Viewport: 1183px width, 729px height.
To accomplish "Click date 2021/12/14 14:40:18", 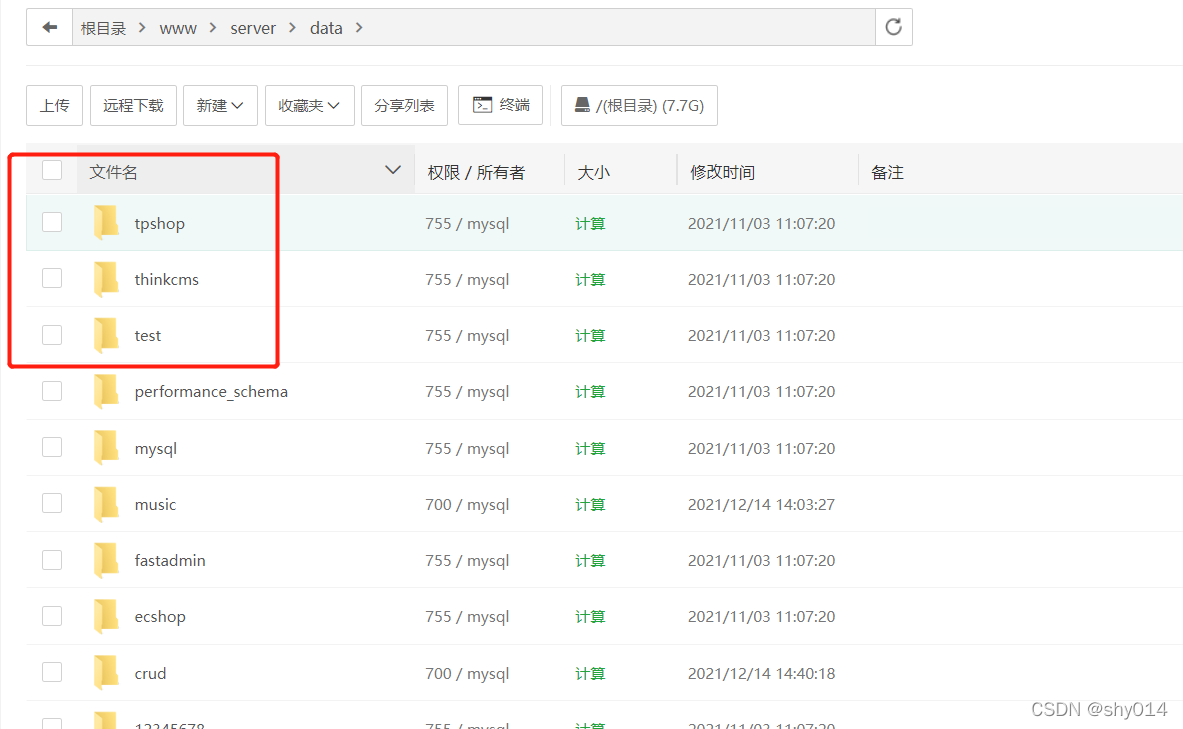I will coord(761,673).
